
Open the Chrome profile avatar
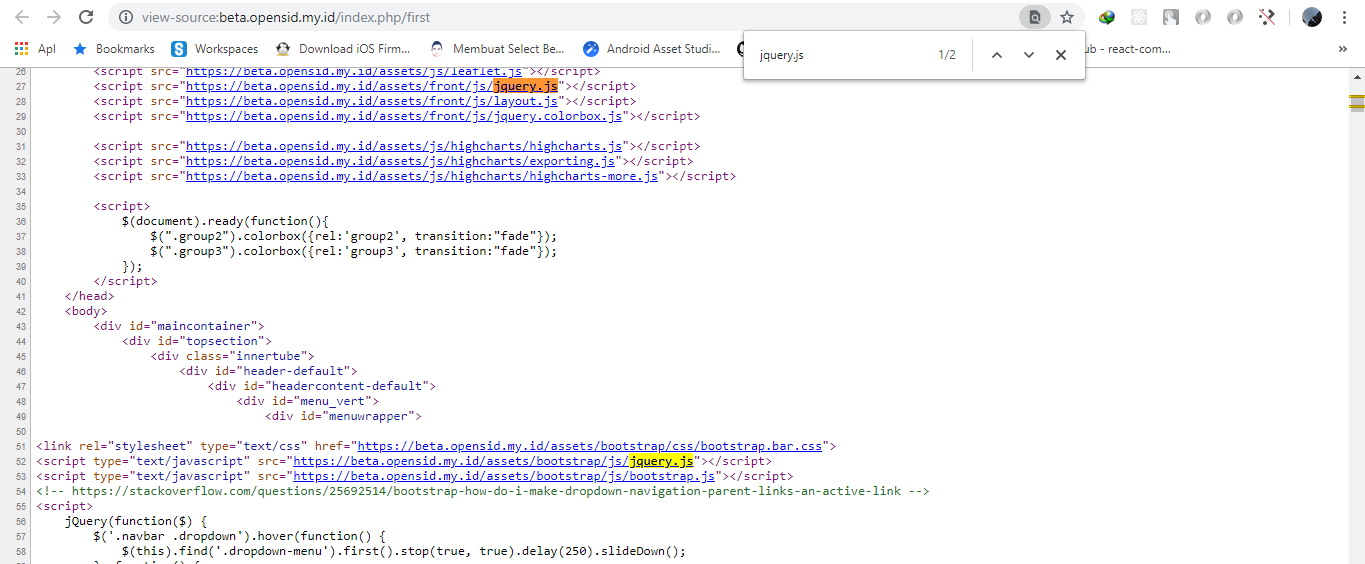click(1312, 17)
